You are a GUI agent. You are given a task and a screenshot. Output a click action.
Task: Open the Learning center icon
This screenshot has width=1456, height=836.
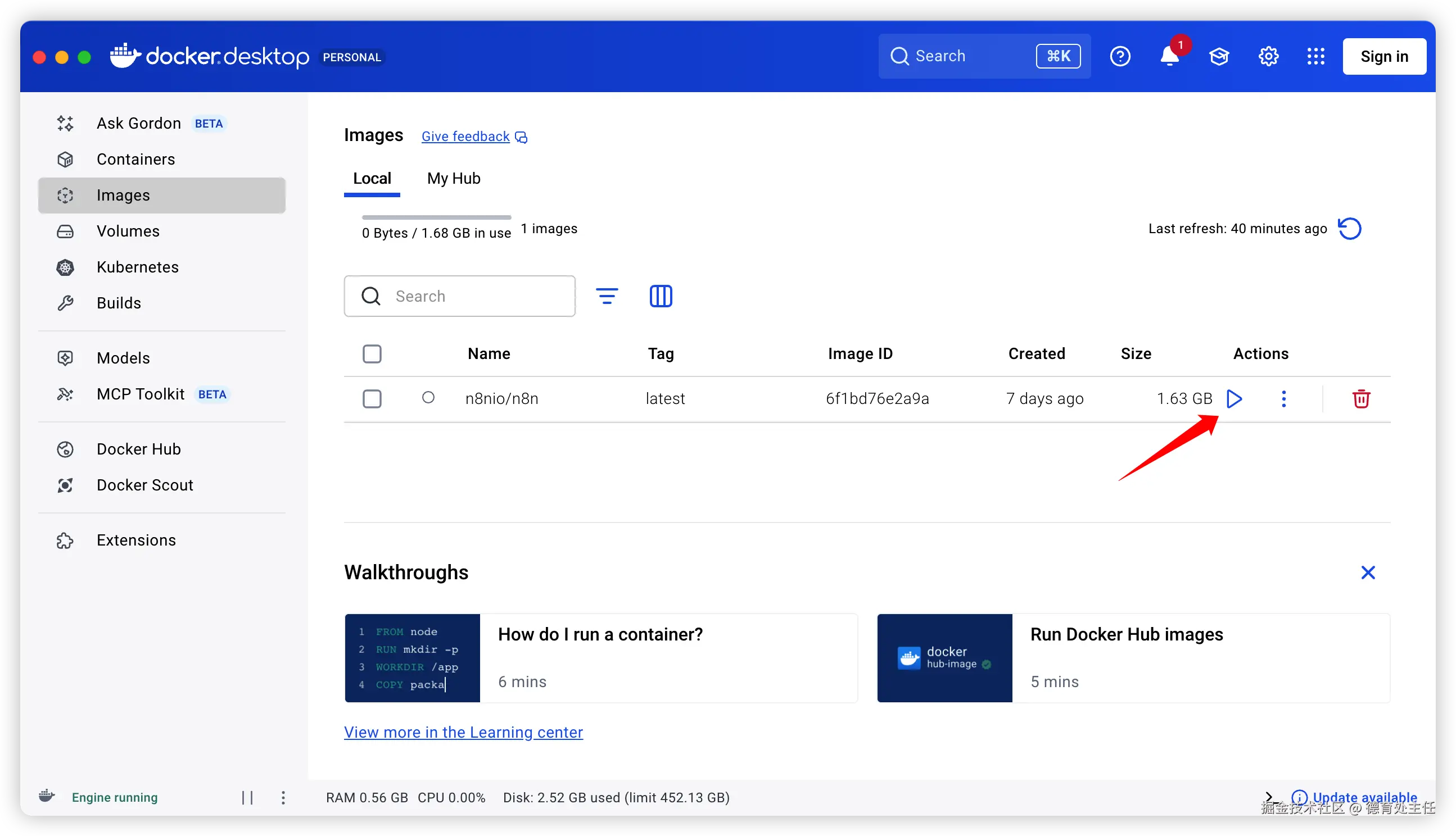1219,56
